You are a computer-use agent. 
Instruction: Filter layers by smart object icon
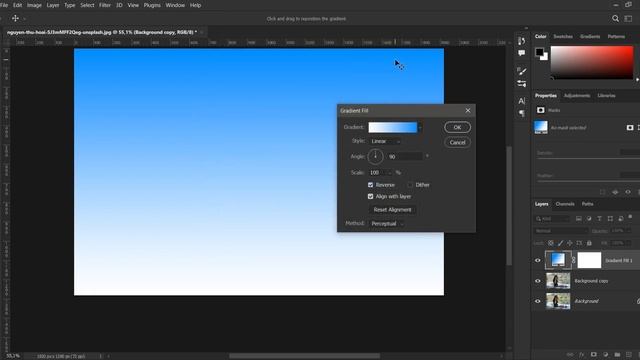[620, 219]
